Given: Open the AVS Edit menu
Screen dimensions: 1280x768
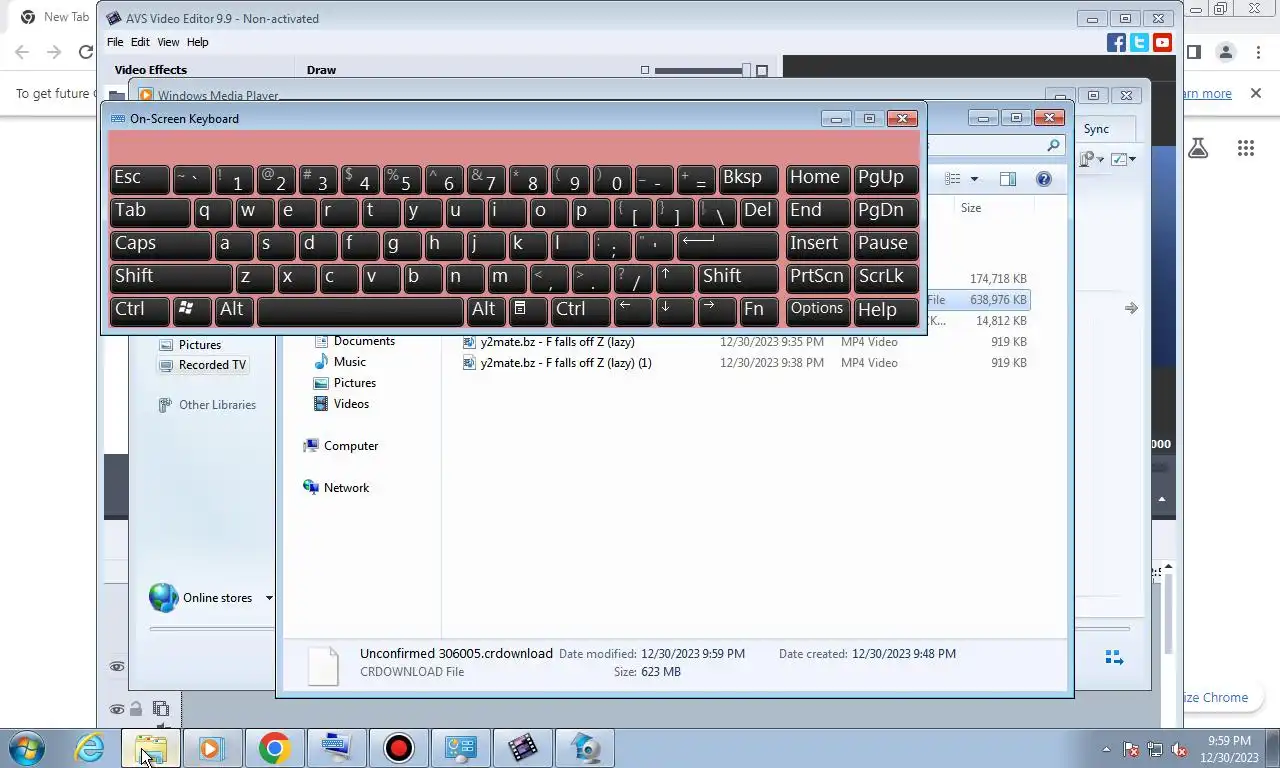Looking at the screenshot, I should pyautogui.click(x=140, y=42).
